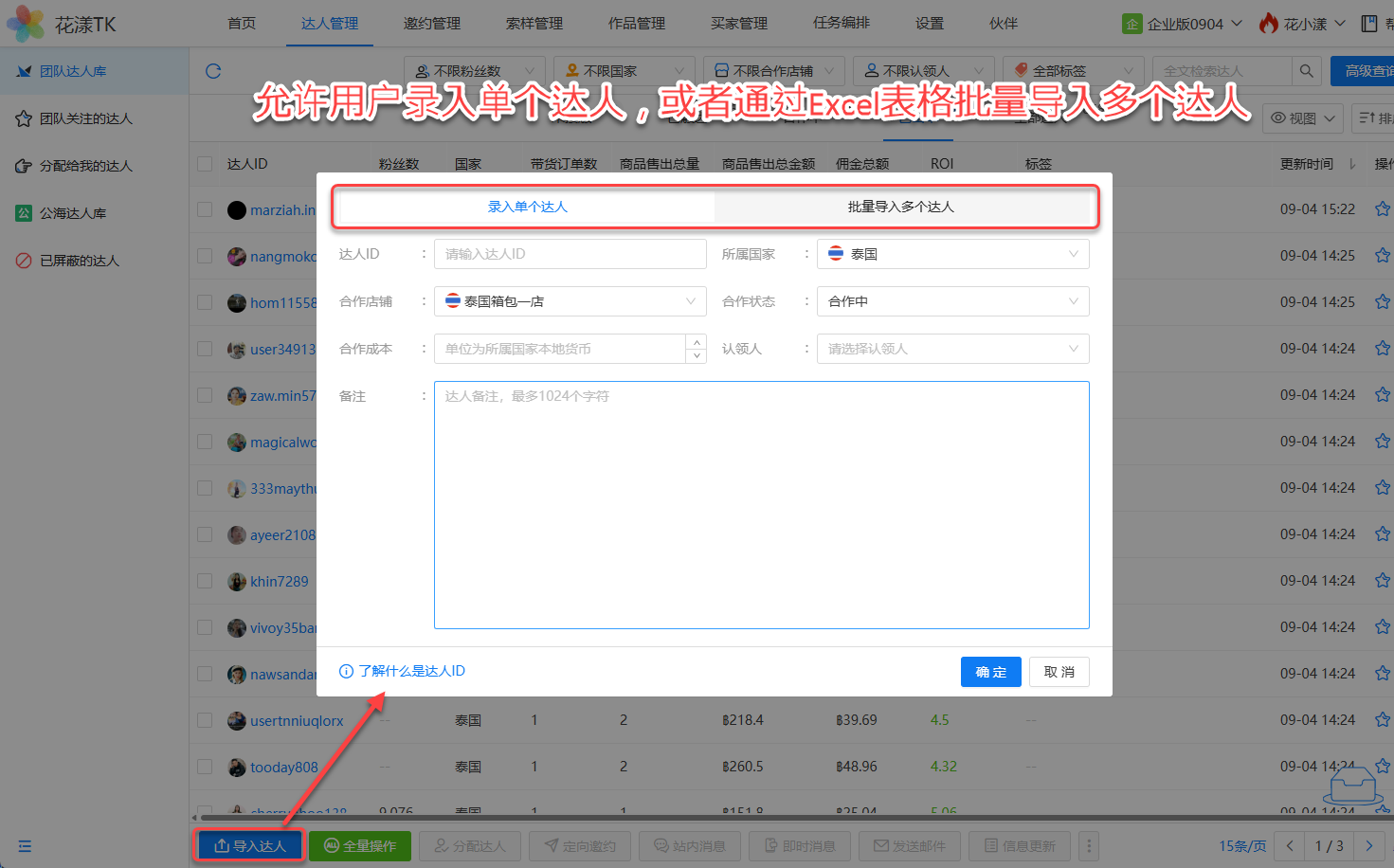Switch to the 批量导入多个达人 tab
The image size is (1394, 868).
coord(900,207)
